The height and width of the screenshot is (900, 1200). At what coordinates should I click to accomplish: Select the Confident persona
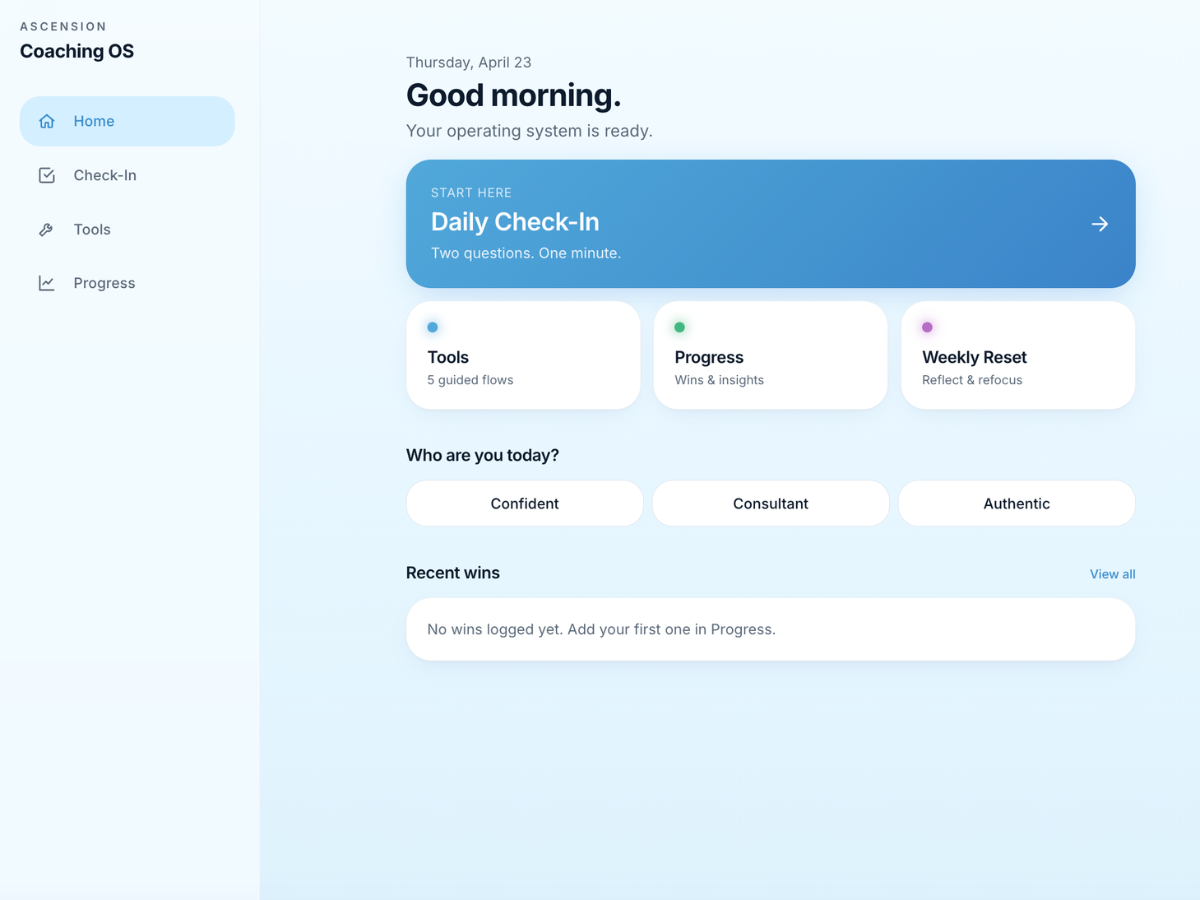point(524,503)
